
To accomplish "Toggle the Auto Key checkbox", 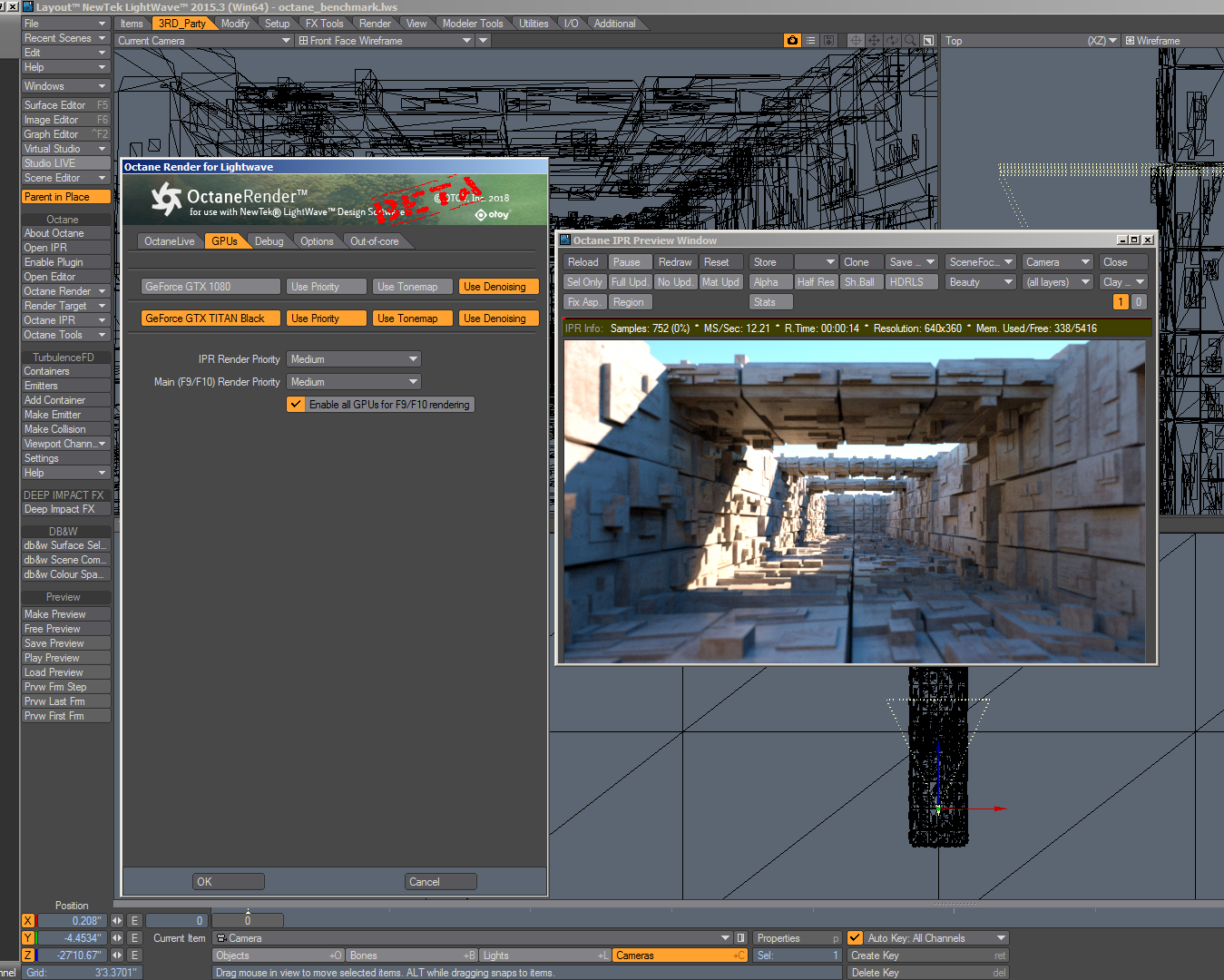I will (x=855, y=937).
